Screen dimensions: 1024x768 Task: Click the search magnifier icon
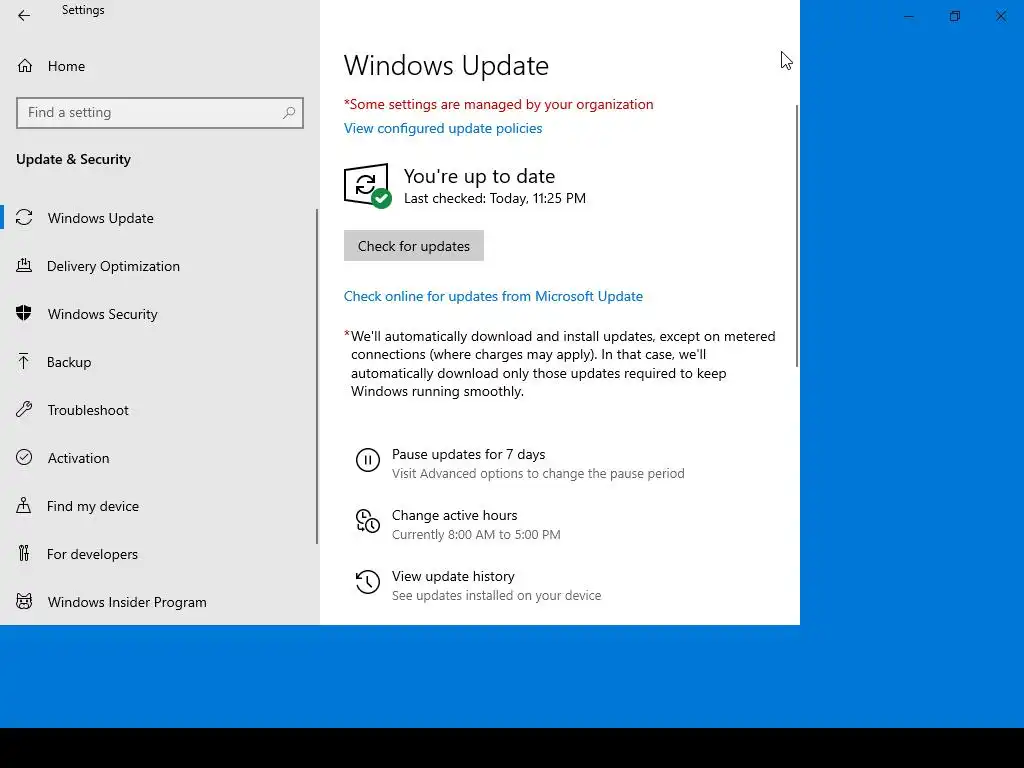[x=289, y=112]
